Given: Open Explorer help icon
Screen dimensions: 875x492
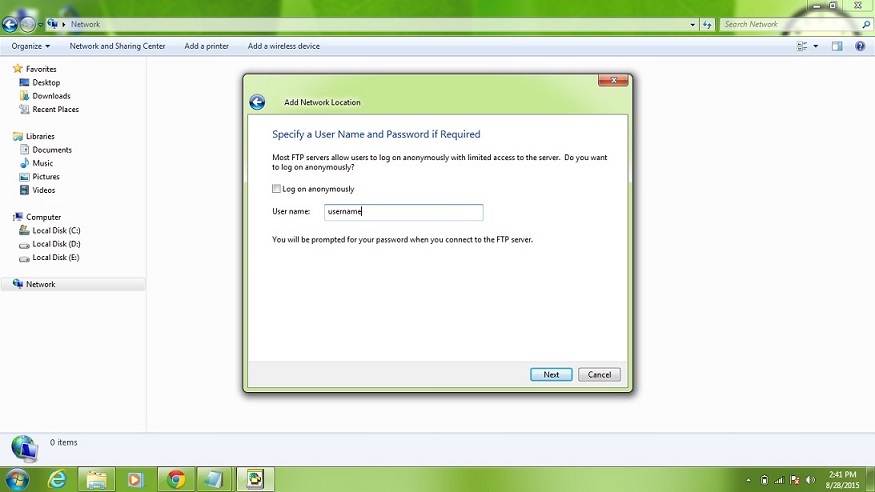Looking at the screenshot, I should click(860, 46).
